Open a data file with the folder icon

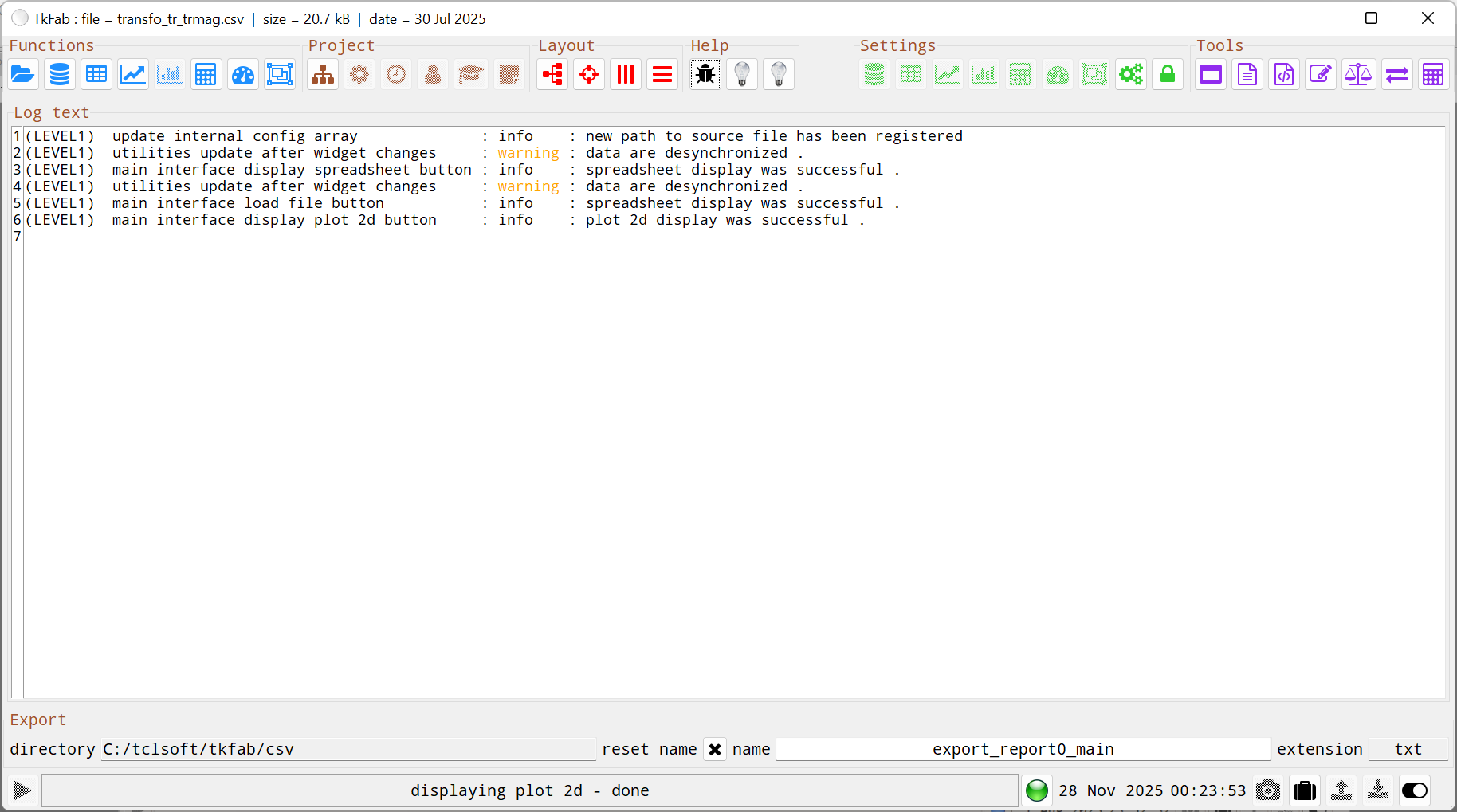[22, 74]
